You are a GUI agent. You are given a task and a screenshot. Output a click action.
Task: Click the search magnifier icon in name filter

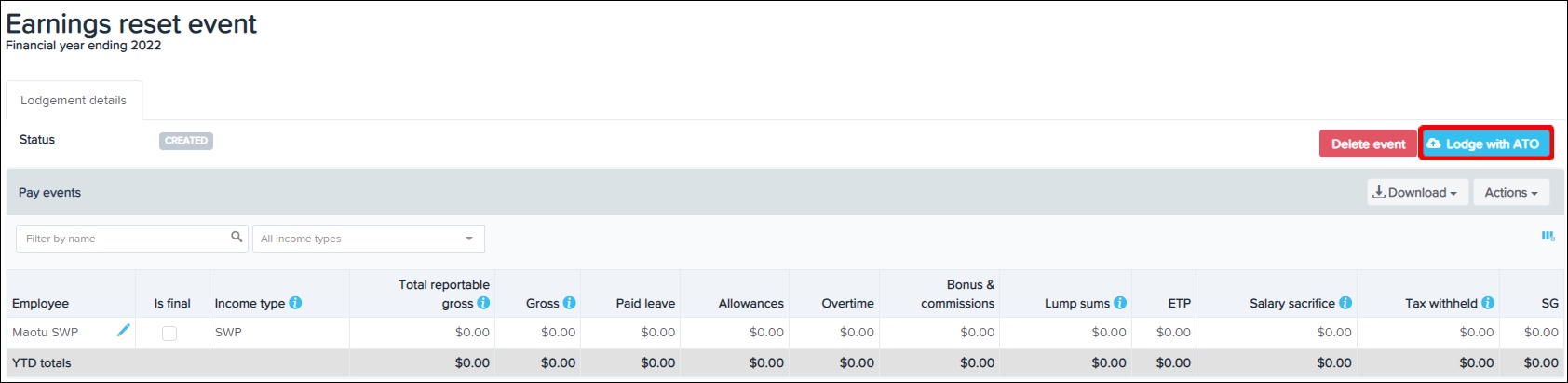point(237,238)
